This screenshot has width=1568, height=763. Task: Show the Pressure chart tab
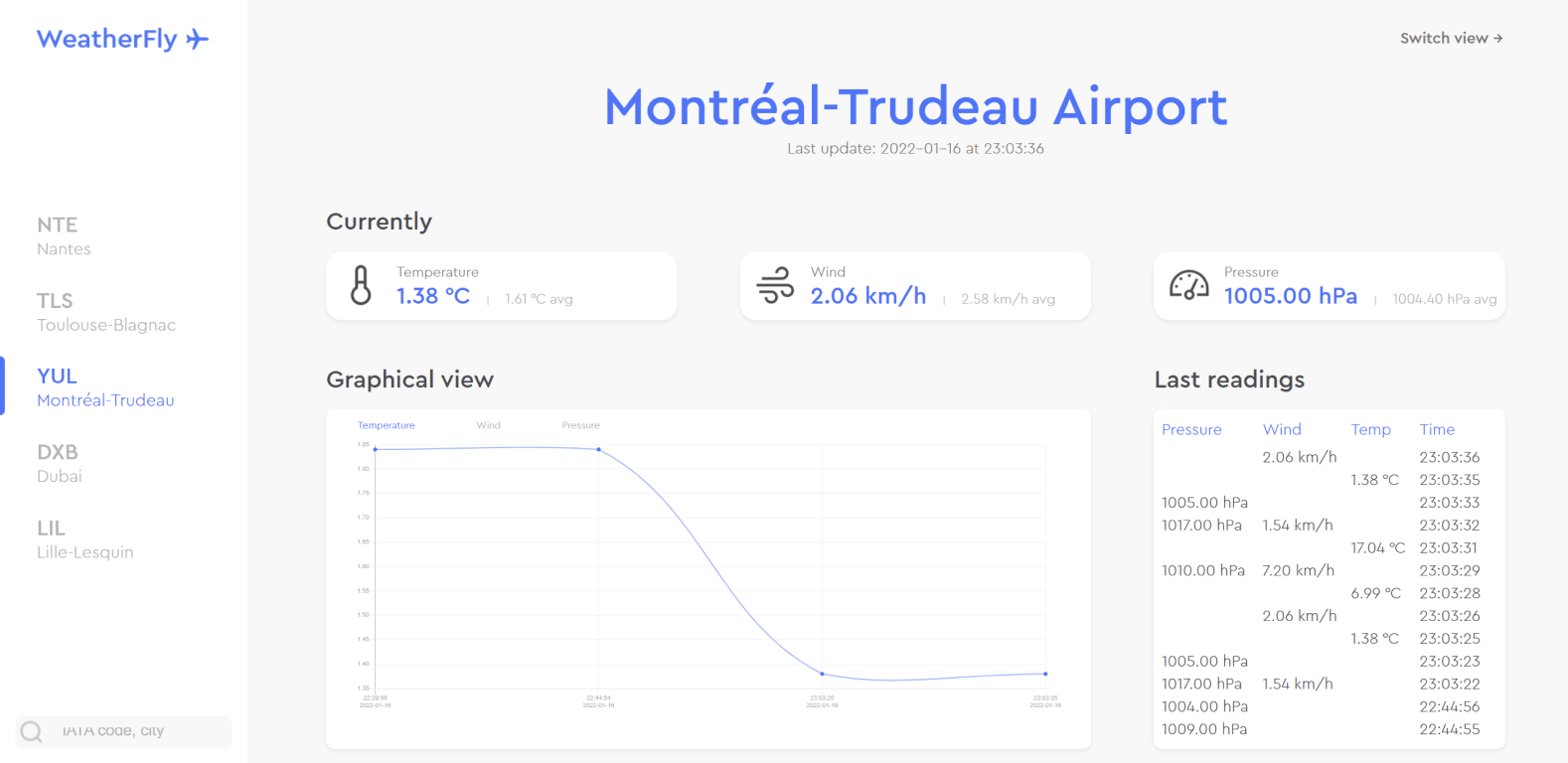coord(581,425)
